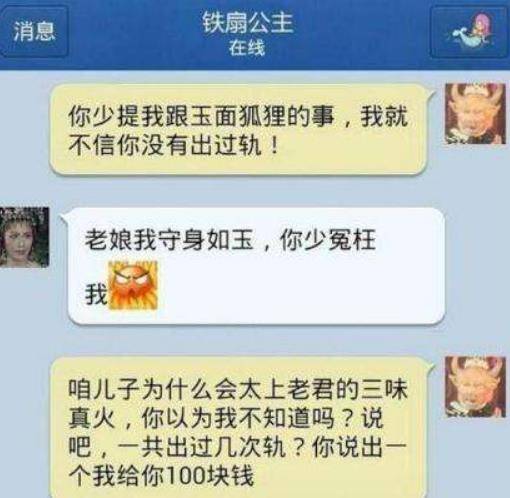Open 铁扇公主's avatar on the left
510x498 pixels.
pyautogui.click(x=25, y=237)
